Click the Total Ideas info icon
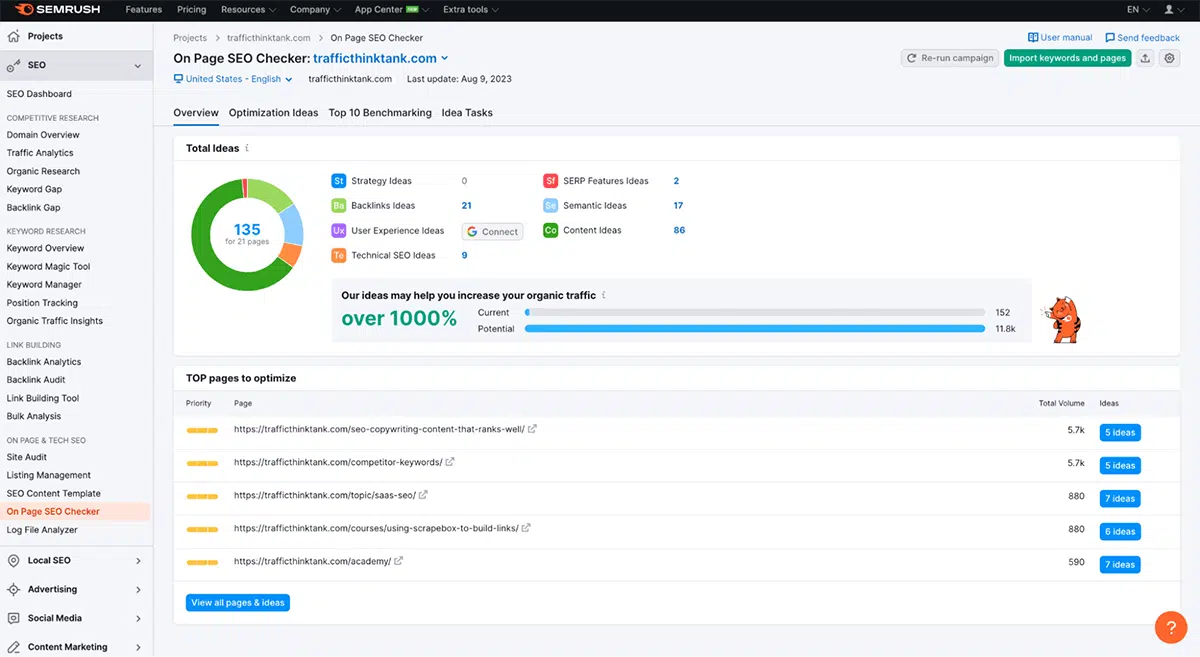This screenshot has height=657, width=1200. pos(247,148)
